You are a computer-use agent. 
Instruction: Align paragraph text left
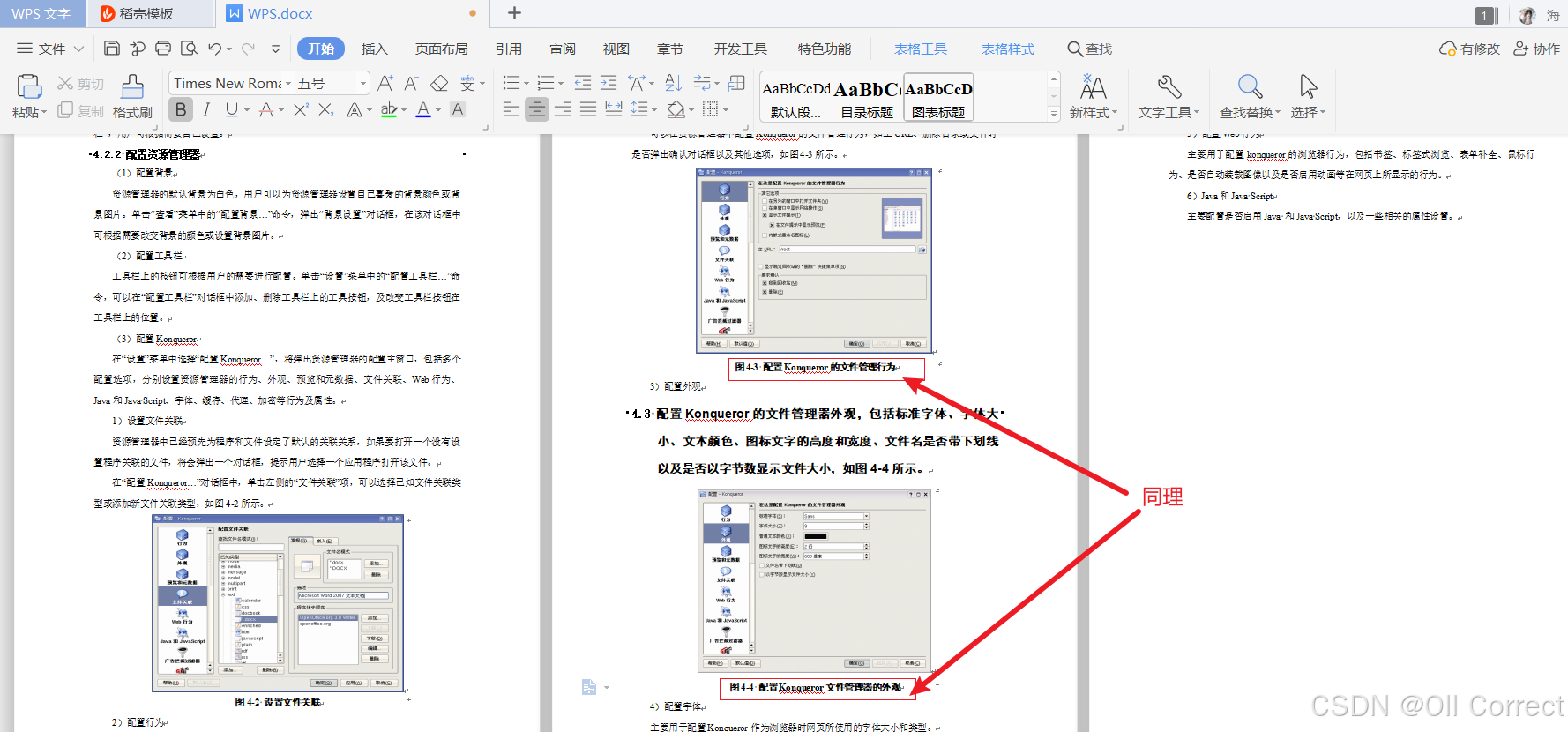pos(511,109)
